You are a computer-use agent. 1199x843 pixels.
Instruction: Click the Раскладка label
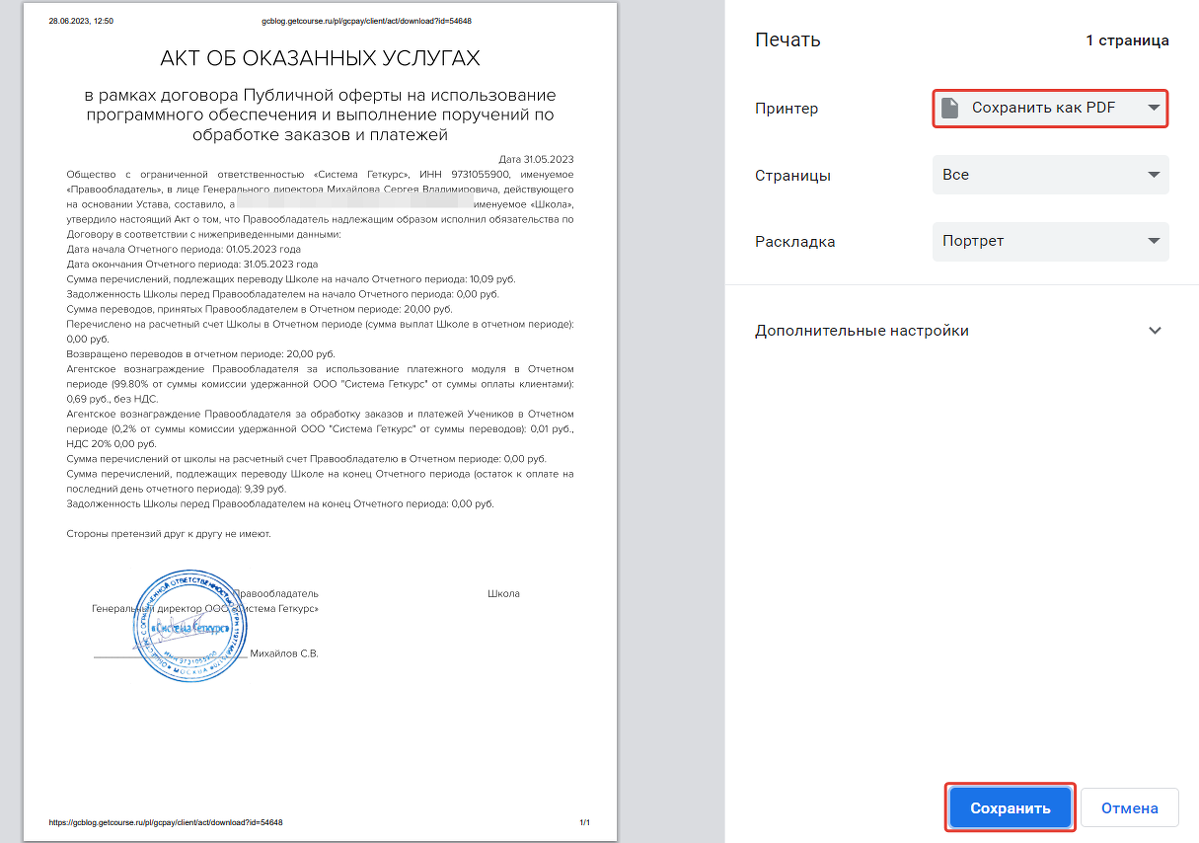click(794, 242)
